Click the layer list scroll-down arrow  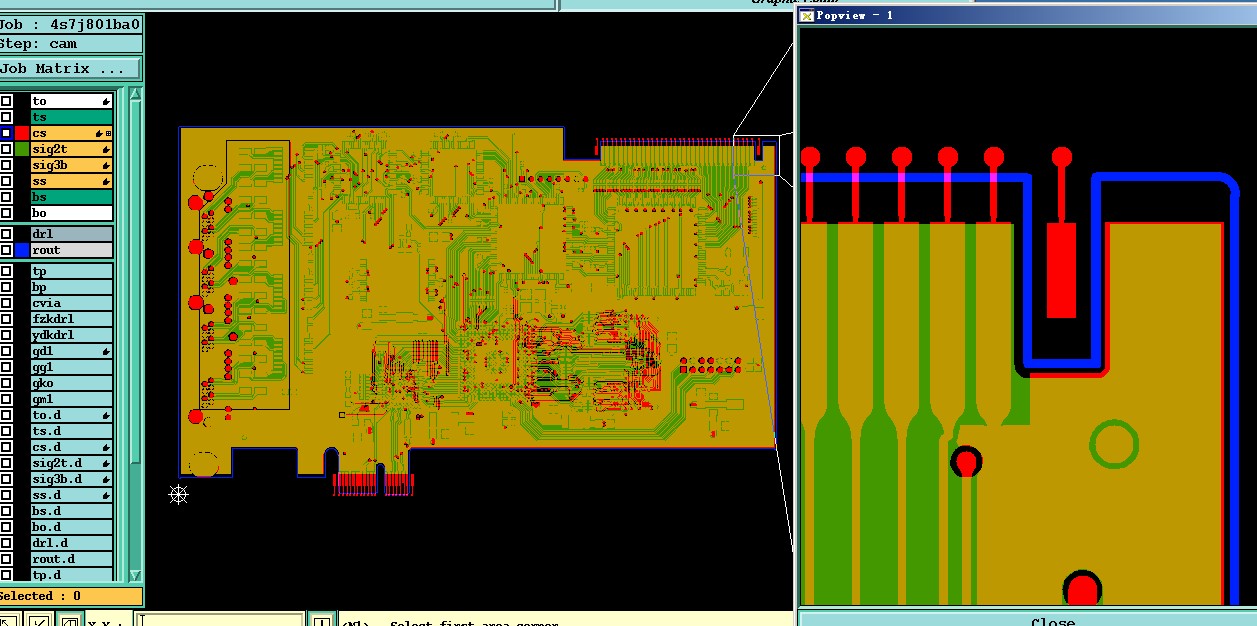[136, 575]
